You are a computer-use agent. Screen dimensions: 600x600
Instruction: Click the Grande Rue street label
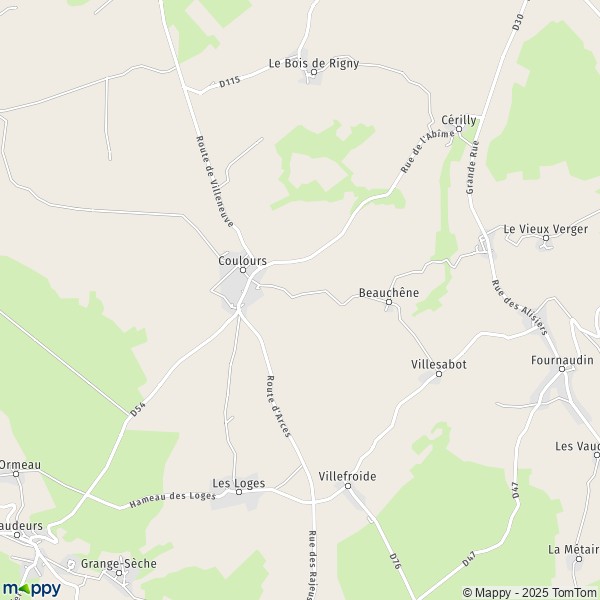coord(473,167)
